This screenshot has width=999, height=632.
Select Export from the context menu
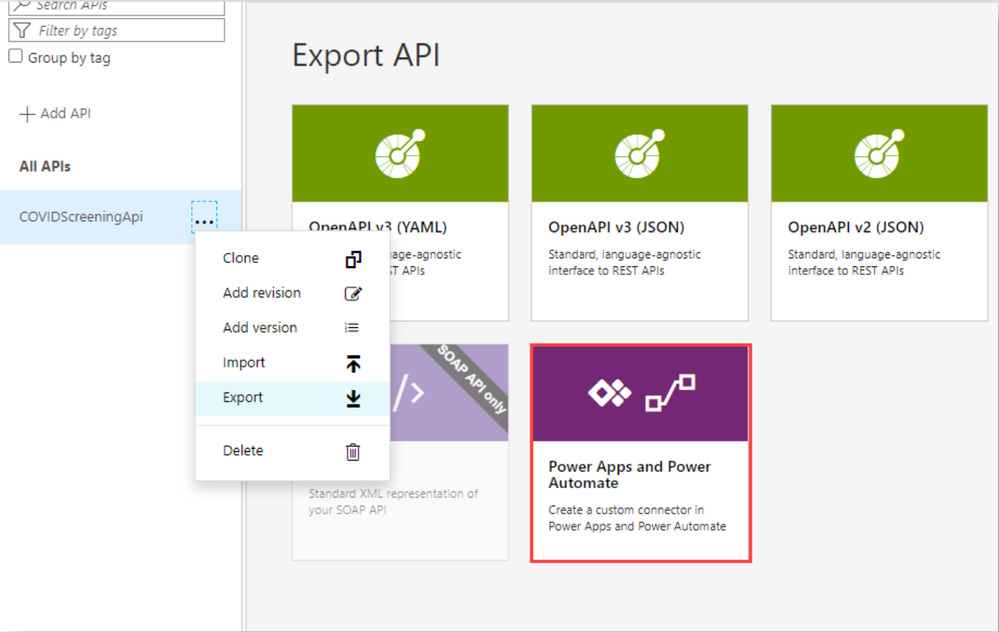[292, 398]
